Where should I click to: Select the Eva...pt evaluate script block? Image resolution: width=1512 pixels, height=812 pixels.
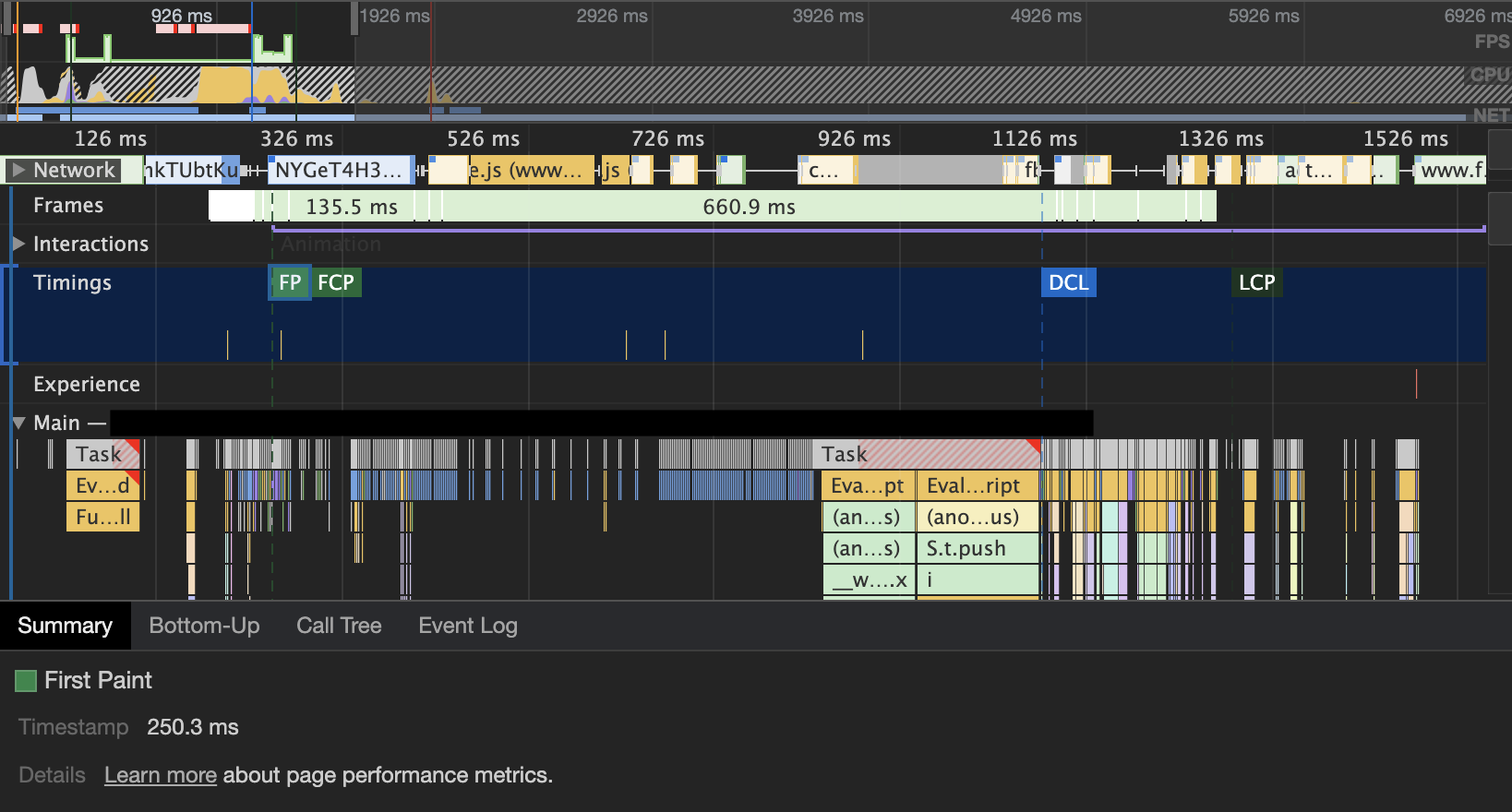(x=868, y=485)
